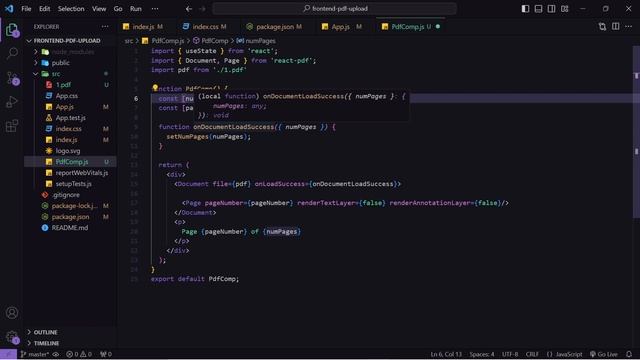Open the Edit menu
Screen dimensions: 640x360
click(44, 9)
